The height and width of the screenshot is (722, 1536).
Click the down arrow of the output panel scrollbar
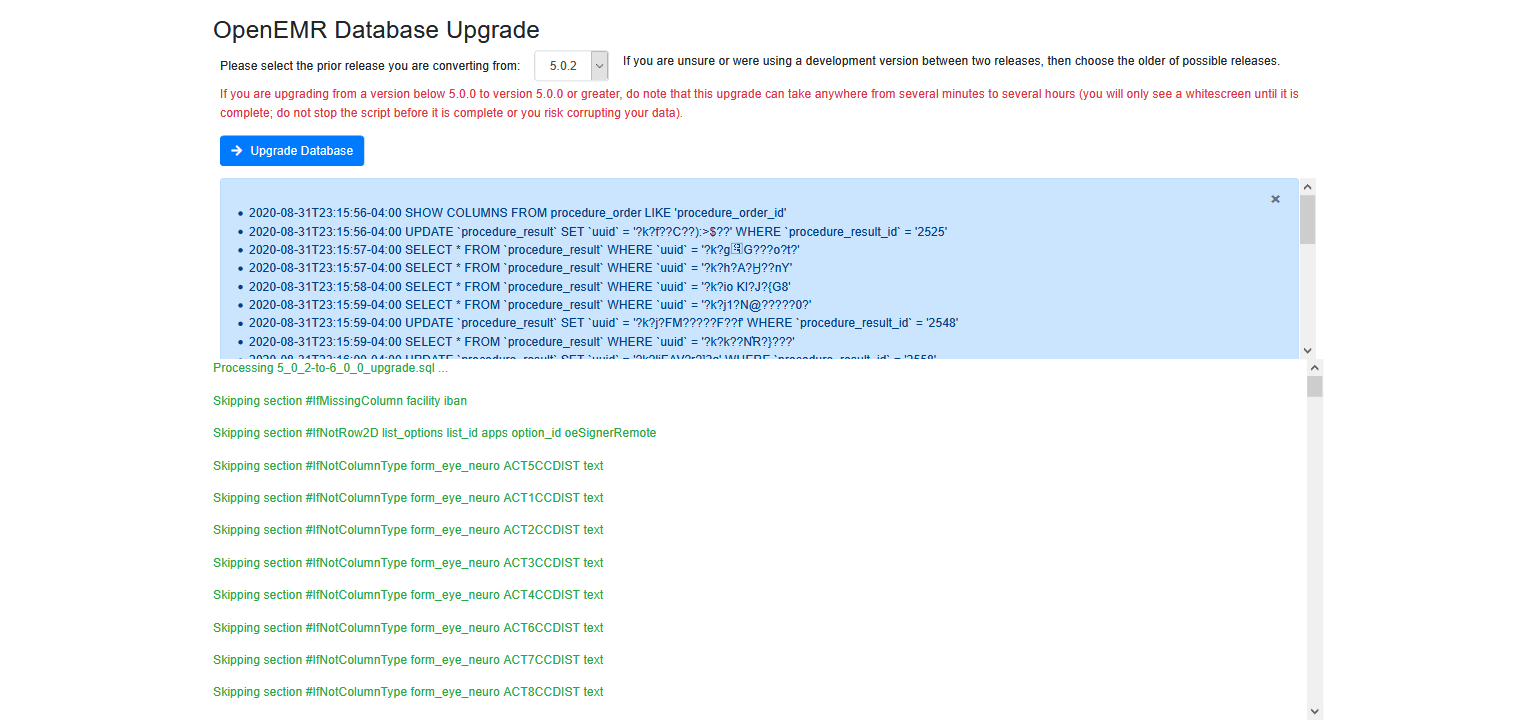pos(1315,710)
